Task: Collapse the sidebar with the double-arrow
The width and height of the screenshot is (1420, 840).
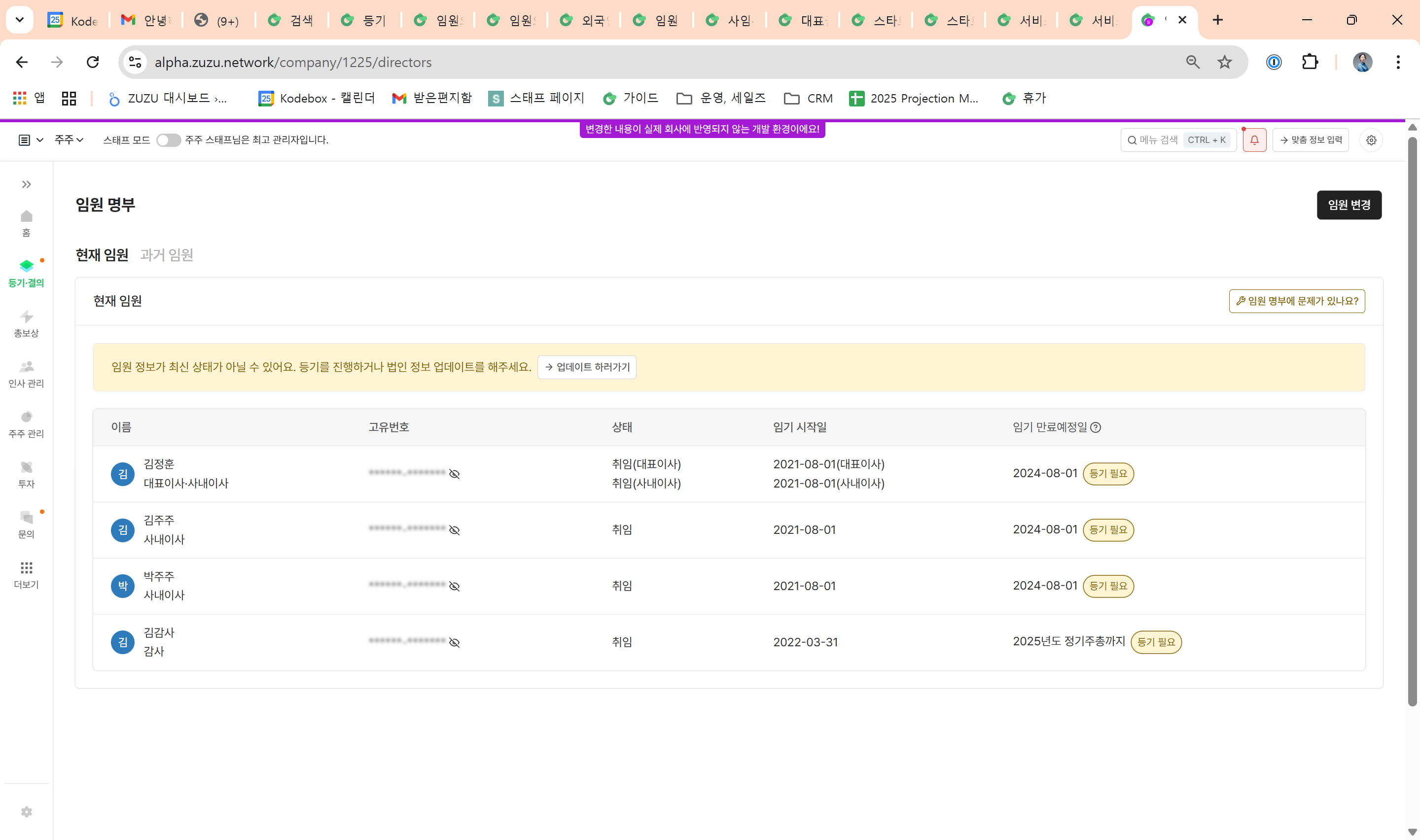Action: click(x=26, y=184)
